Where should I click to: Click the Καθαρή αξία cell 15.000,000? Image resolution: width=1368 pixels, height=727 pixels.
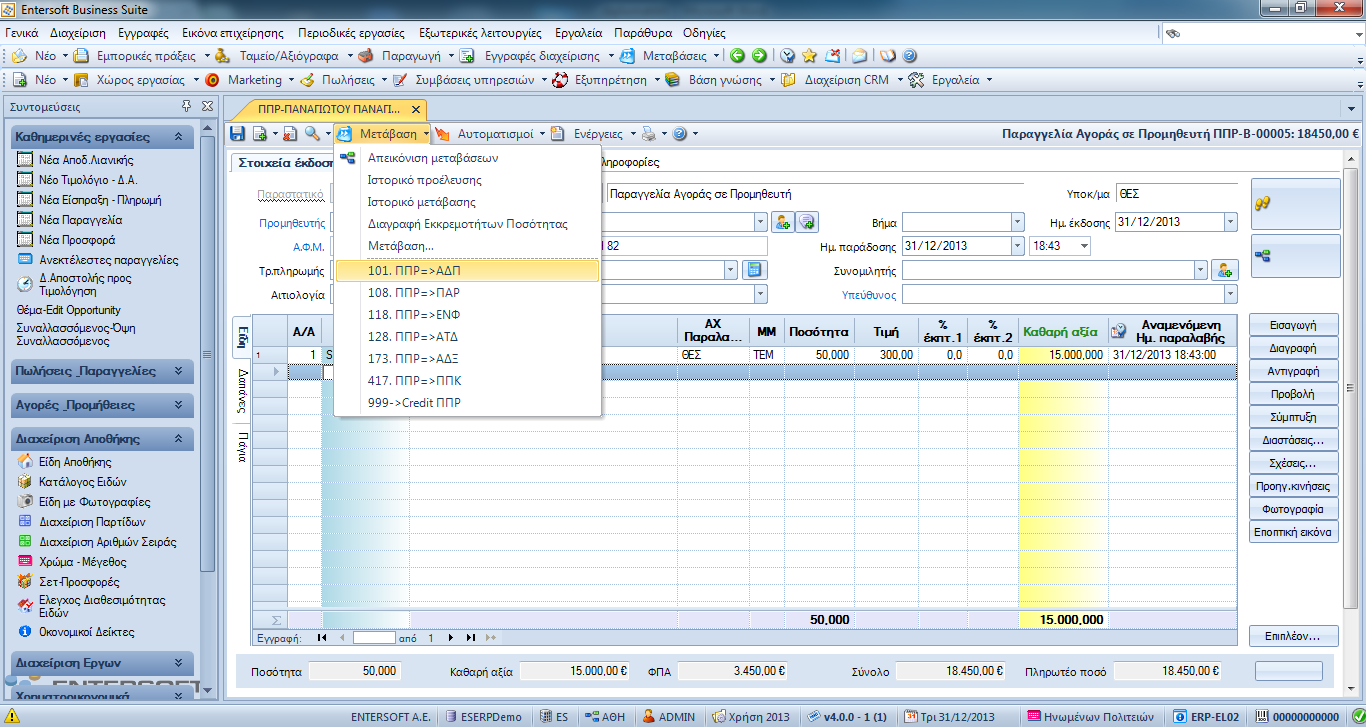[1063, 355]
